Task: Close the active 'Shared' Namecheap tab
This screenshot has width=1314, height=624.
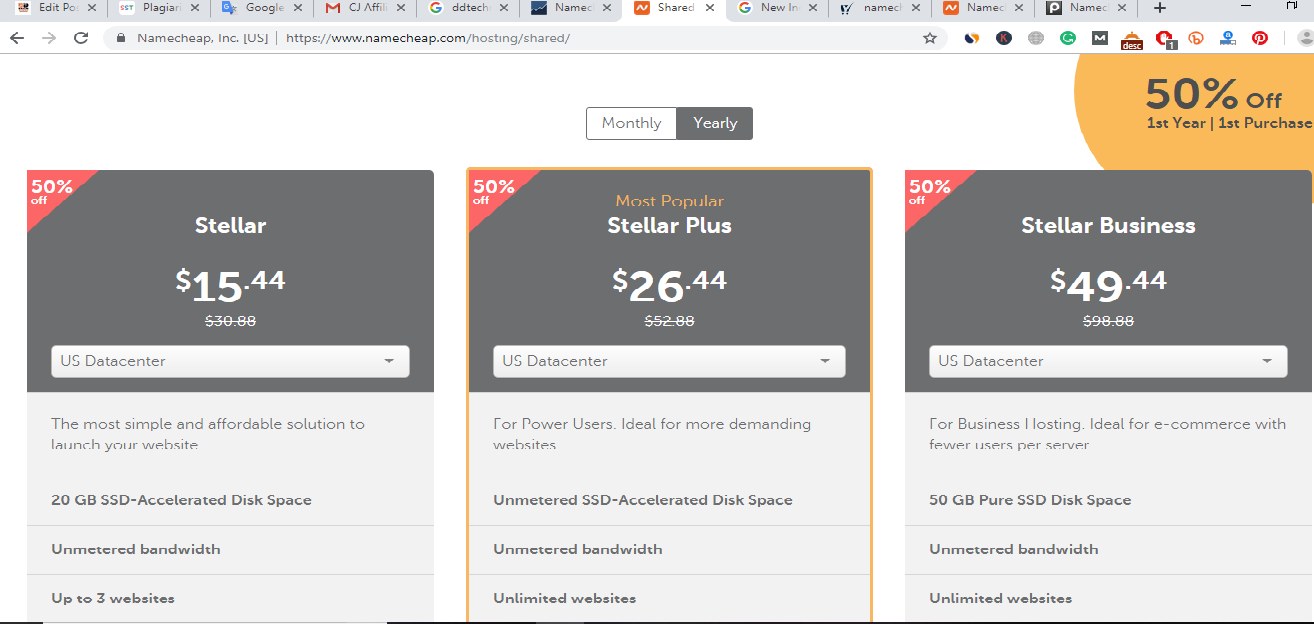Action: click(x=709, y=8)
